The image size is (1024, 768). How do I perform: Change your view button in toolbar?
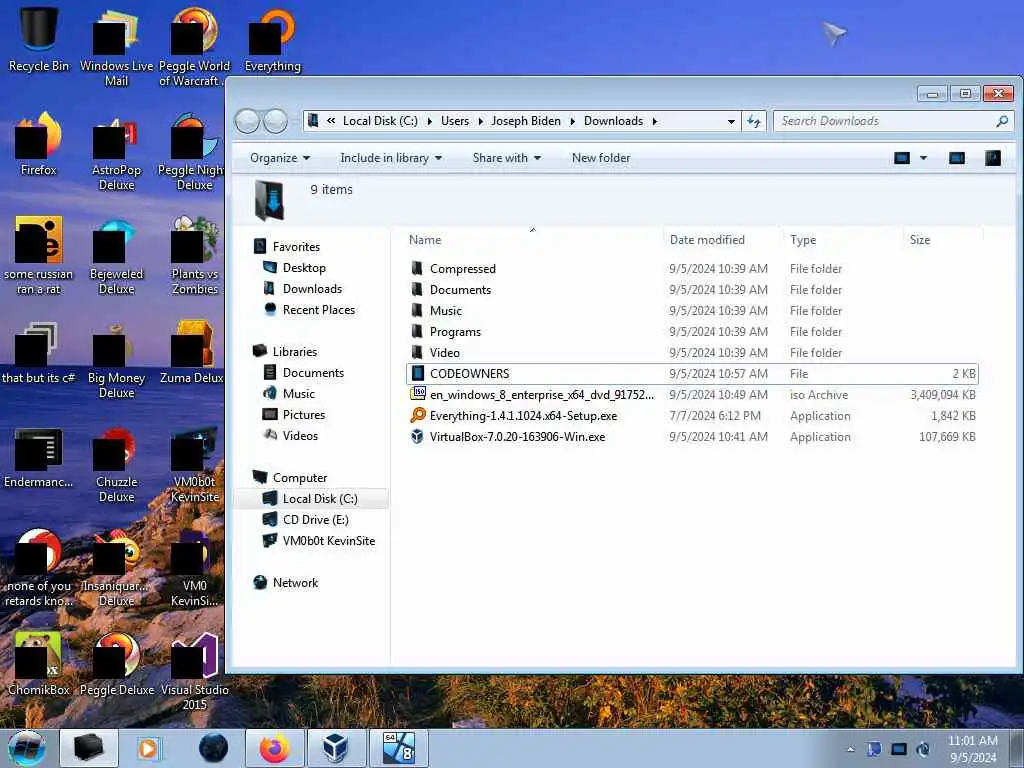pyautogui.click(x=902, y=158)
